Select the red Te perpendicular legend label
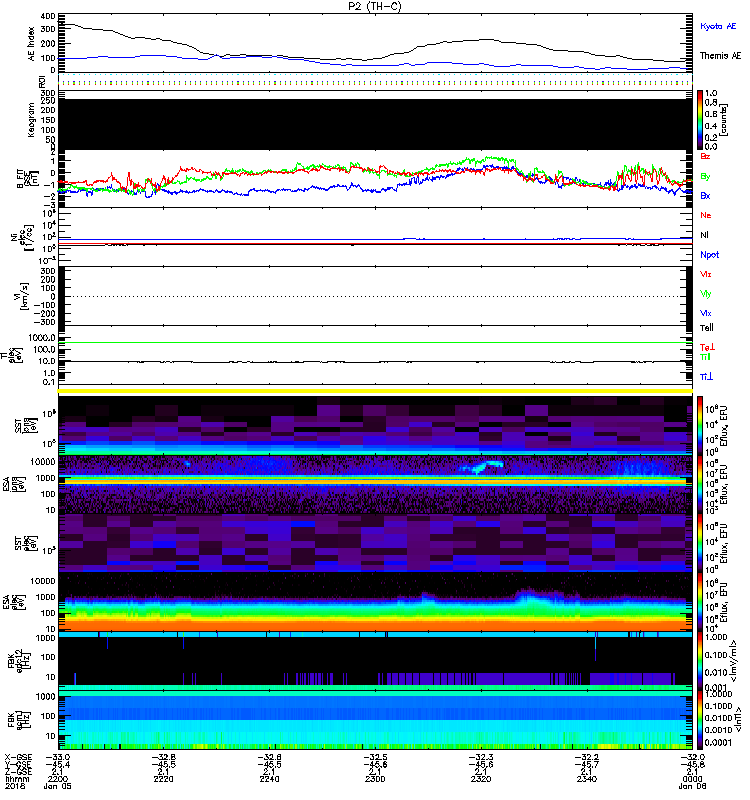This screenshot has height=800, width=750. pos(706,347)
